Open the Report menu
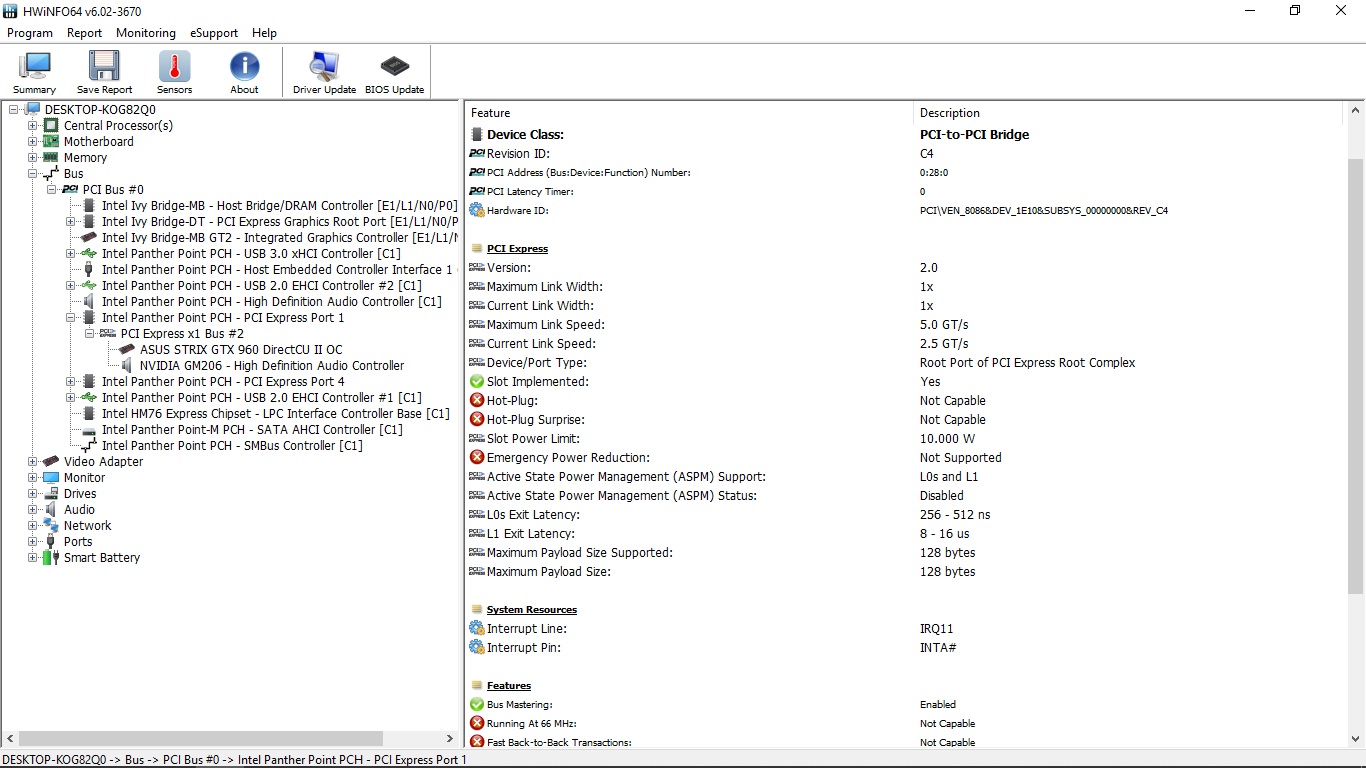The image size is (1366, 768). point(85,33)
